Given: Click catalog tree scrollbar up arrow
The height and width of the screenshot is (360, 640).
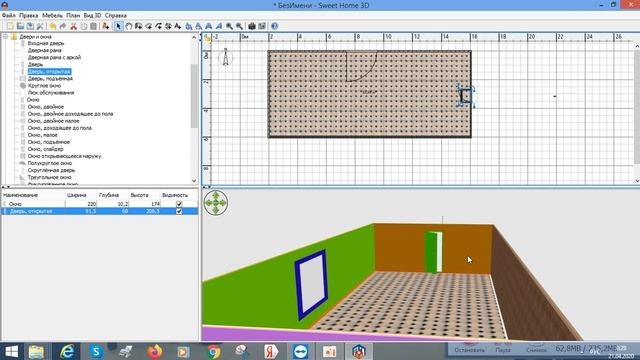Looking at the screenshot, I should [x=194, y=37].
